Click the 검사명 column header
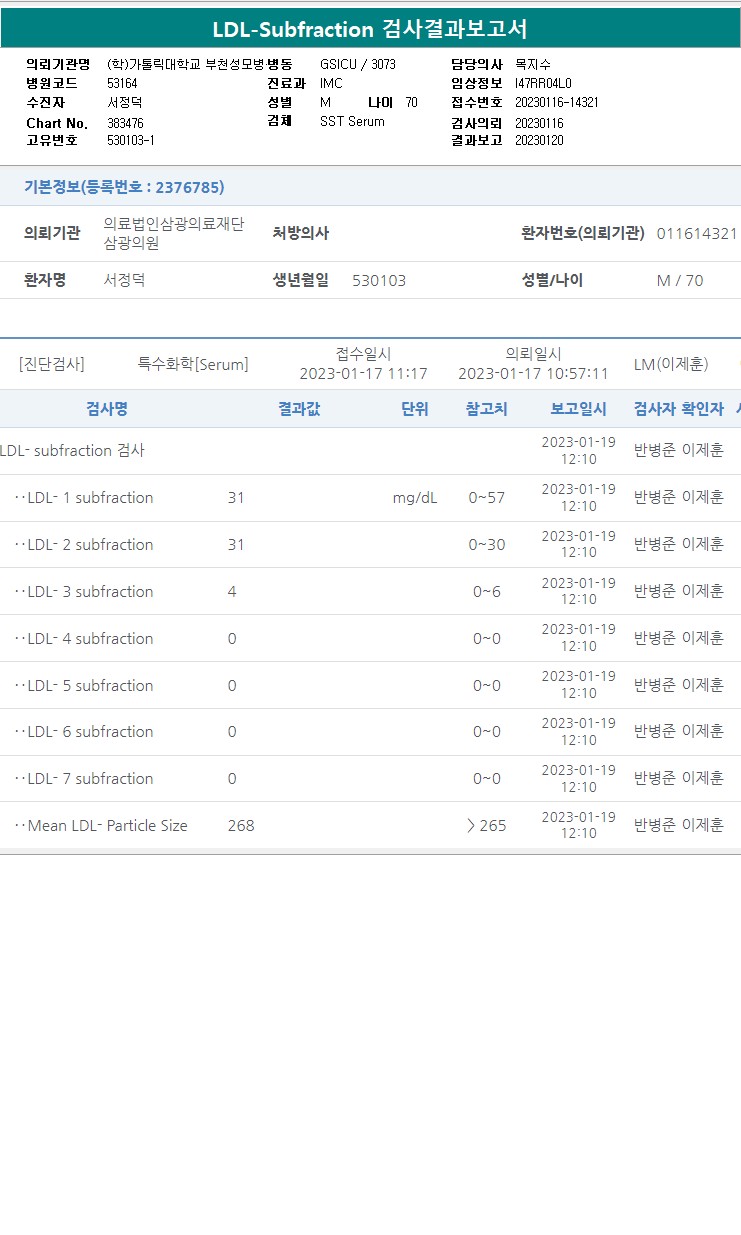 [106, 409]
